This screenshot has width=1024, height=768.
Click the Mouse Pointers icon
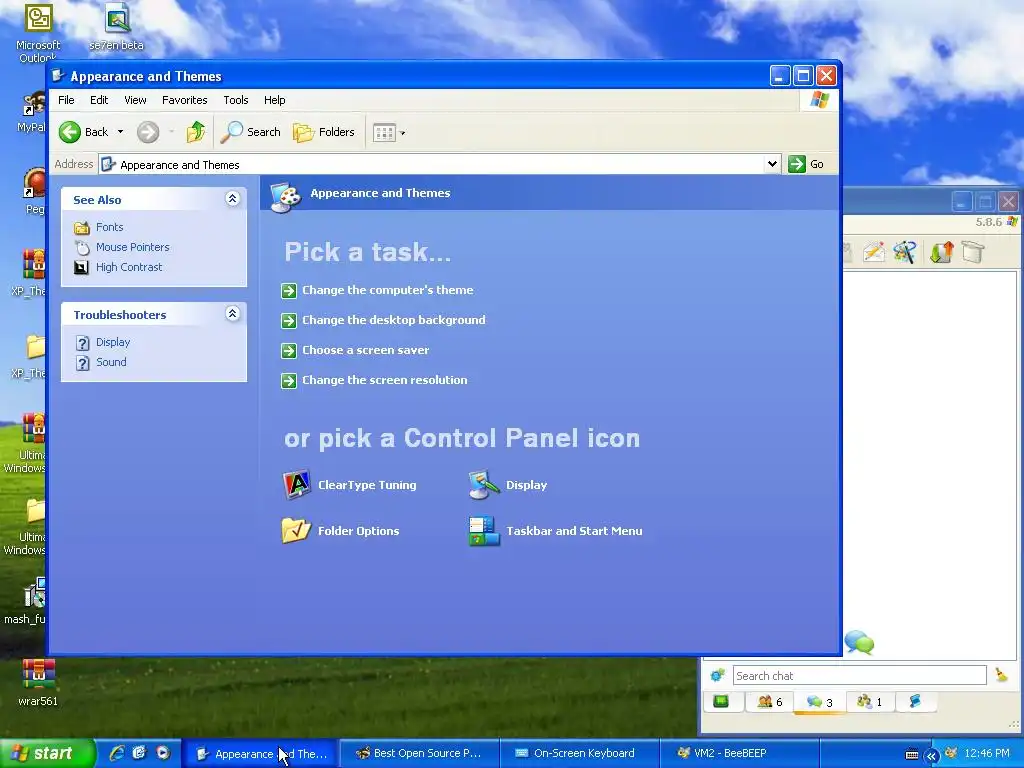point(82,248)
